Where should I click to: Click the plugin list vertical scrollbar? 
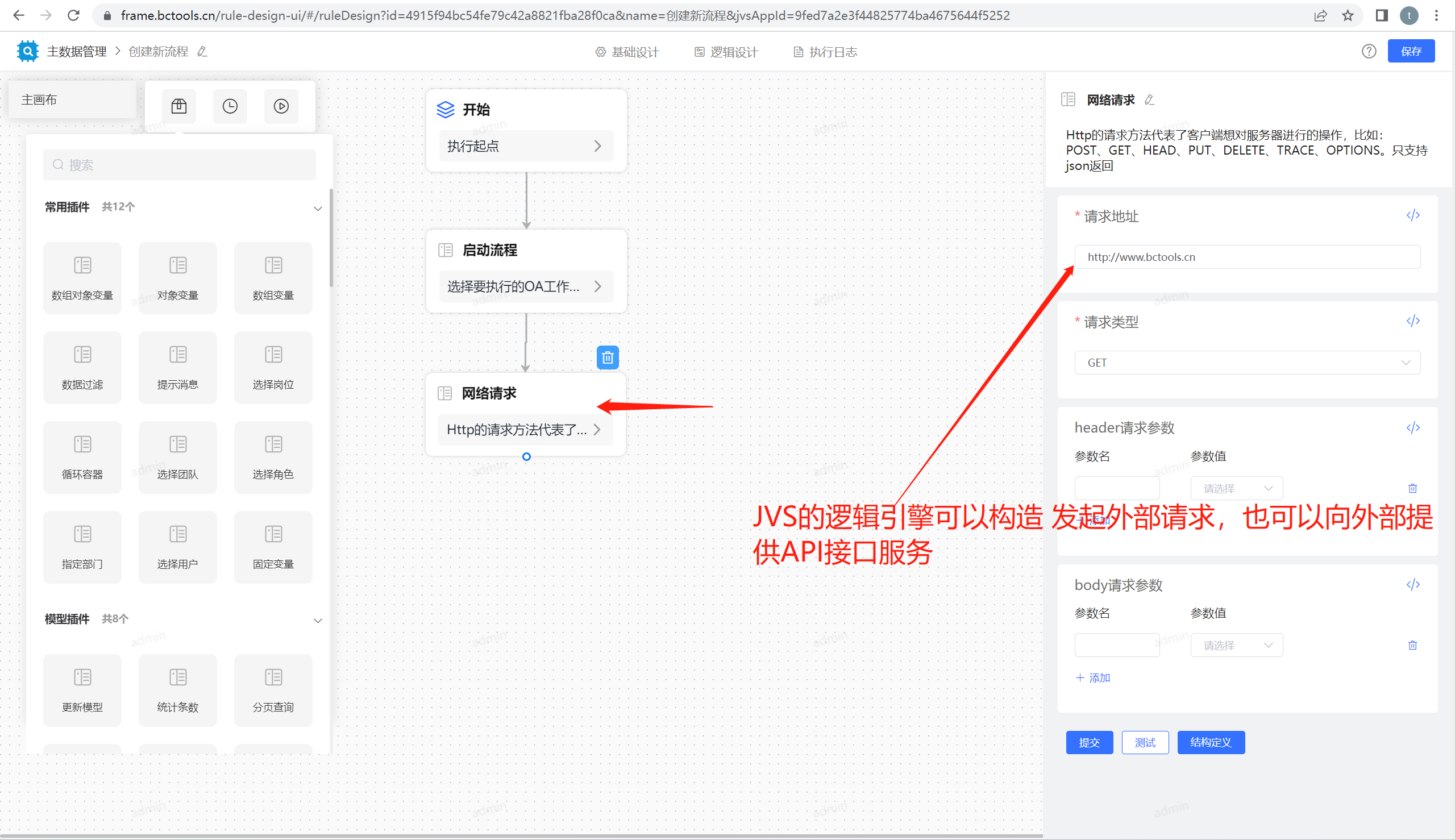(331, 238)
